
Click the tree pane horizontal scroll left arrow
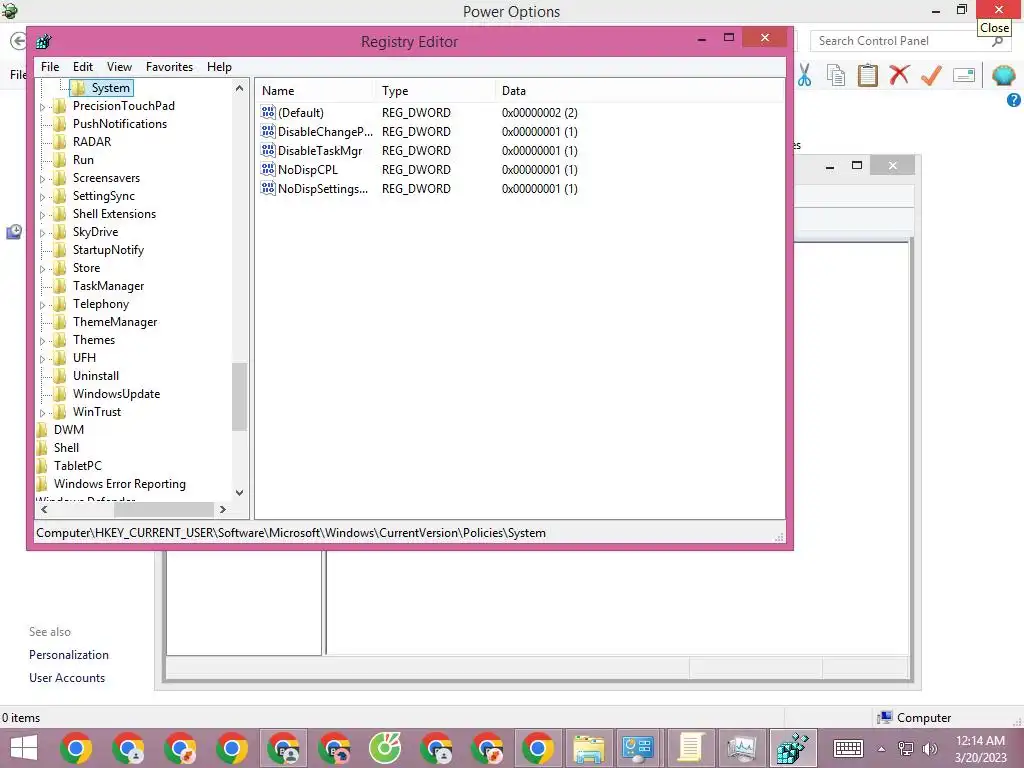(44, 509)
